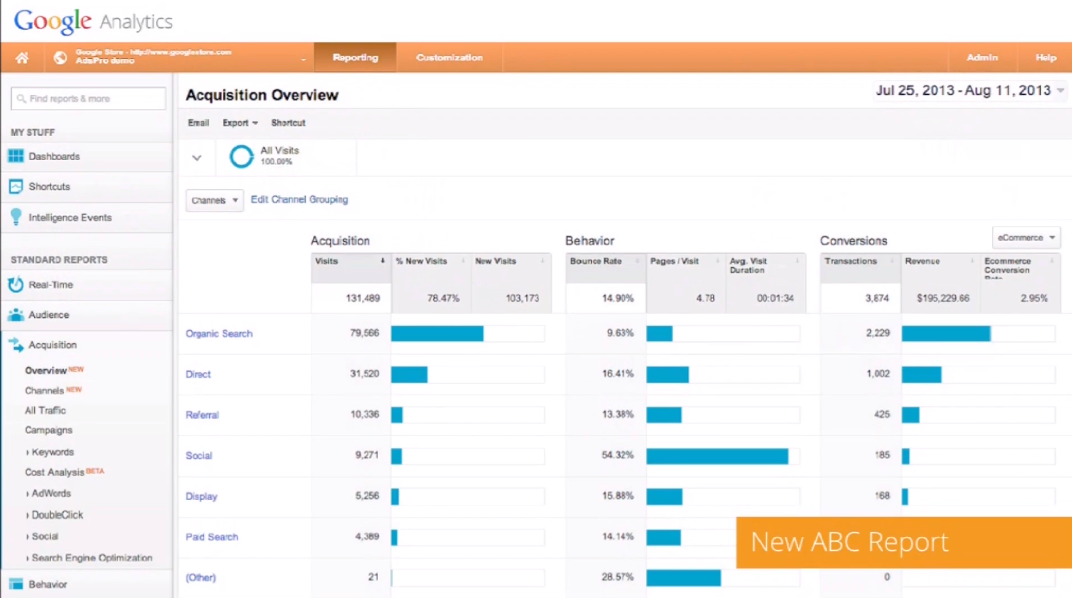Switch to the Customization tab
Viewport: 1072px width, 598px height.
449,58
